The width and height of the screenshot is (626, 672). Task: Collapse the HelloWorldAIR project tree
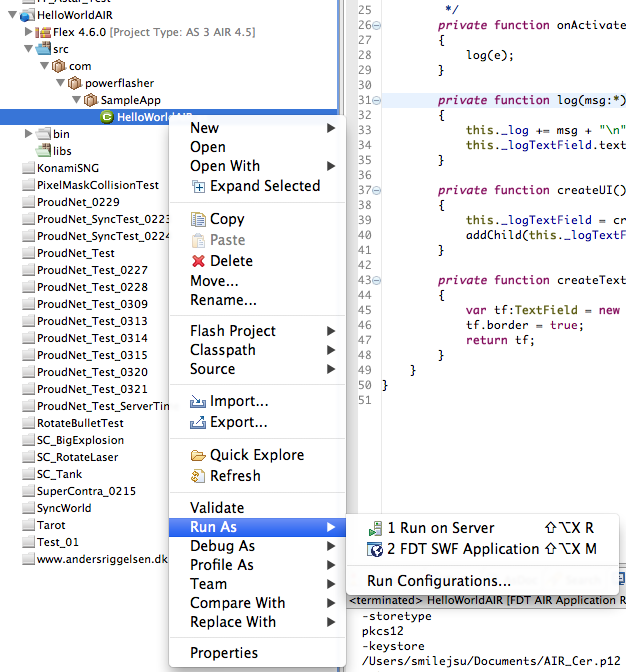(12, 15)
